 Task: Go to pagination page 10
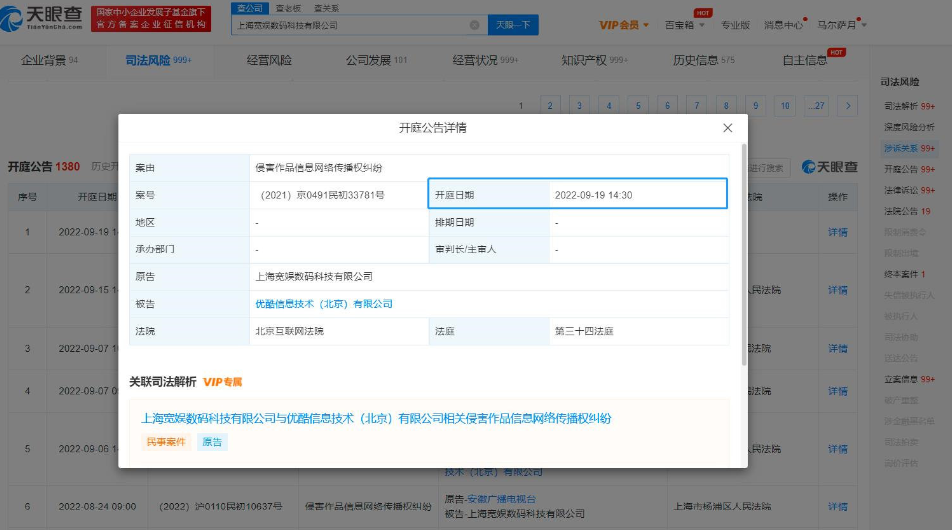click(x=785, y=106)
